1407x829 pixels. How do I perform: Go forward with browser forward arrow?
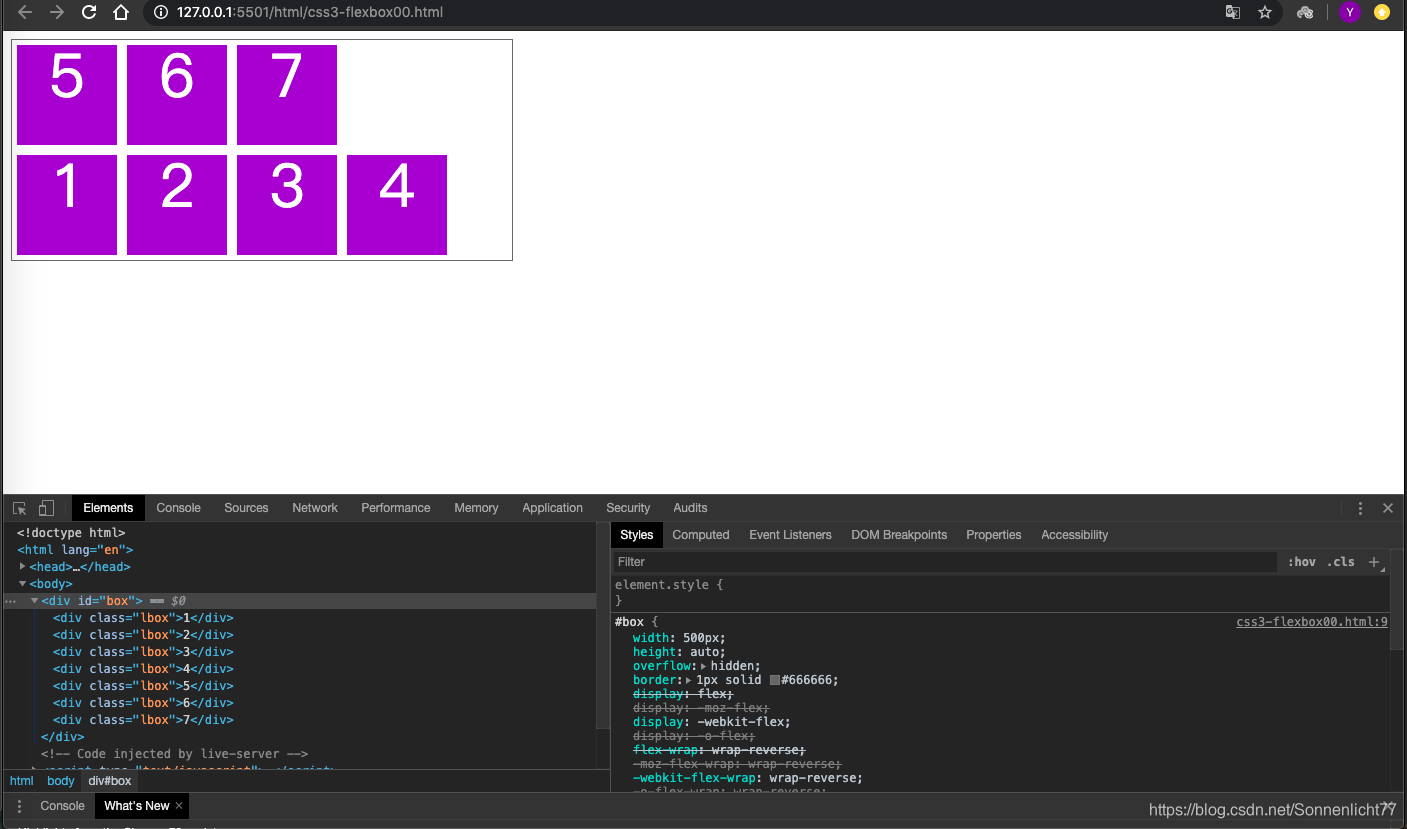coord(57,12)
